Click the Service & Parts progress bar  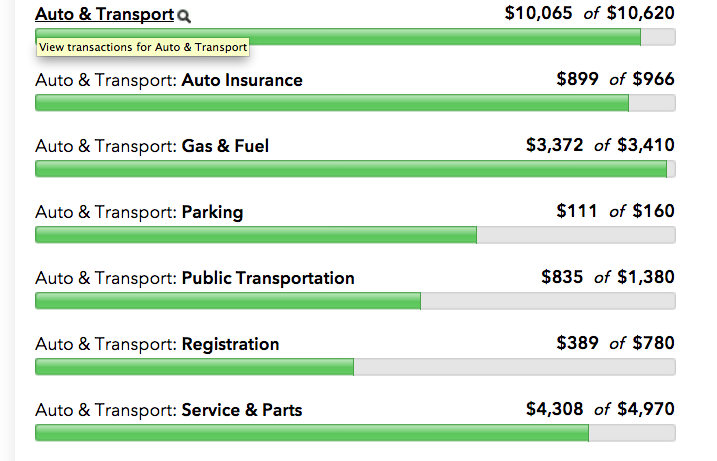(355, 432)
